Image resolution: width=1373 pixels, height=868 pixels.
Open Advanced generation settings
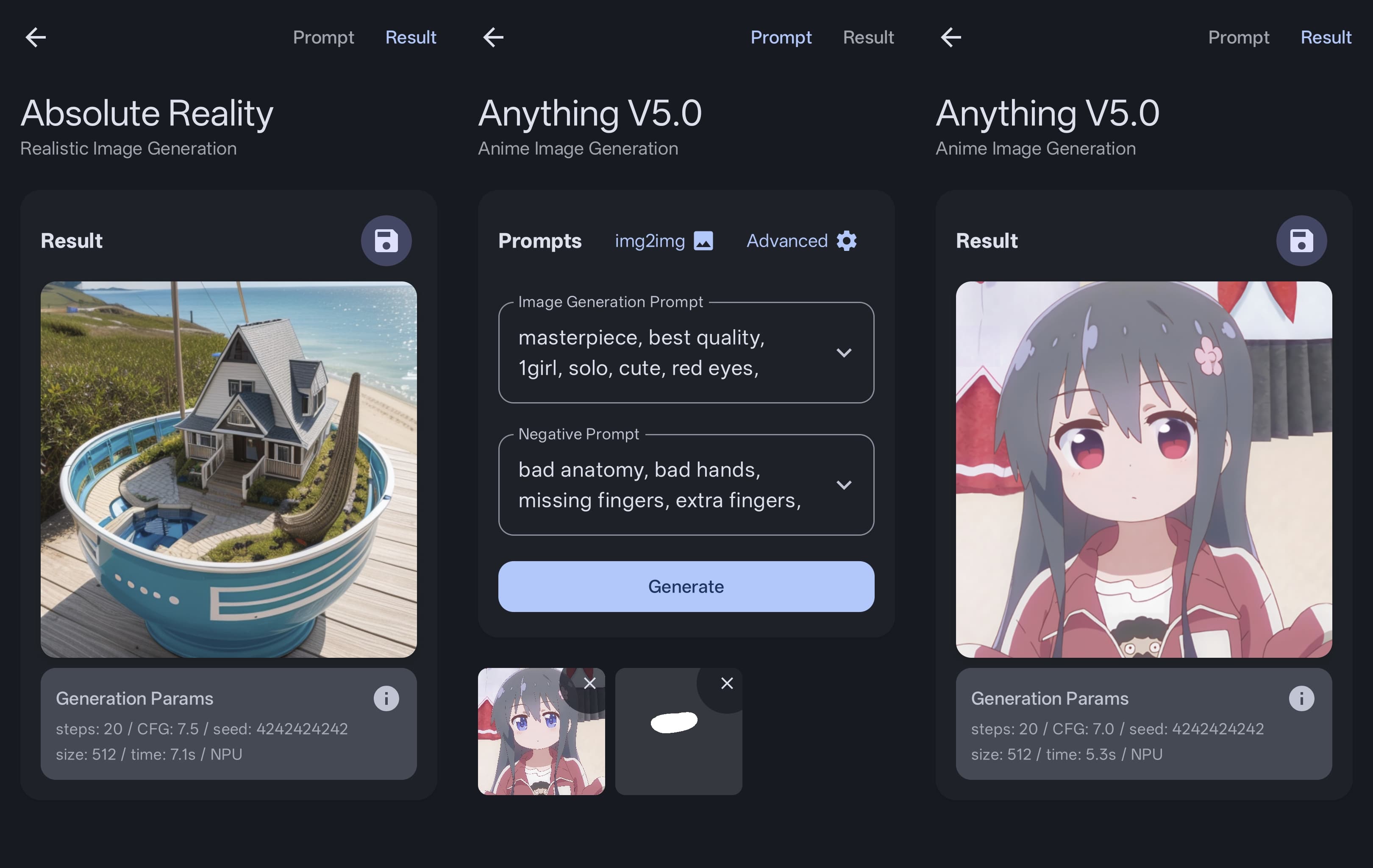tap(800, 241)
